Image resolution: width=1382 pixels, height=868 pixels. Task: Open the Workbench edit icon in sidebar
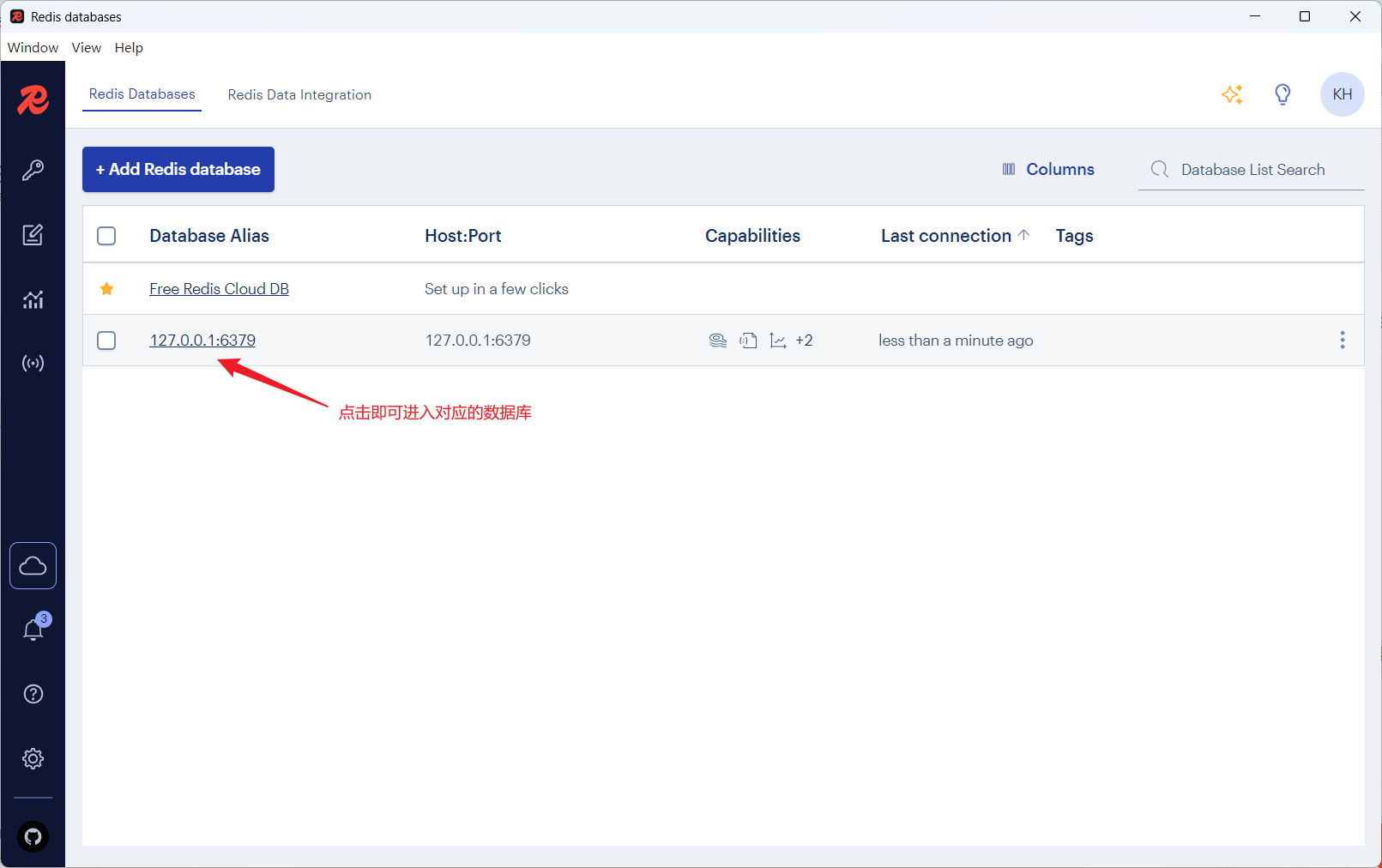click(33, 235)
